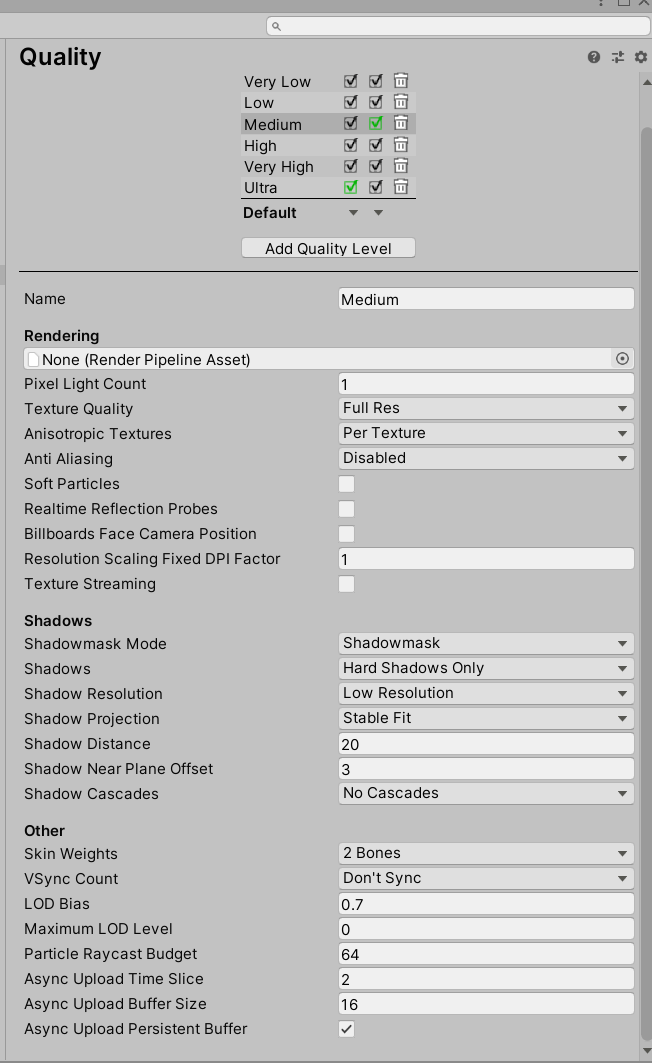This screenshot has height=1063, width=652.
Task: Change Skin Weights using its dropdown
Action: pos(486,853)
